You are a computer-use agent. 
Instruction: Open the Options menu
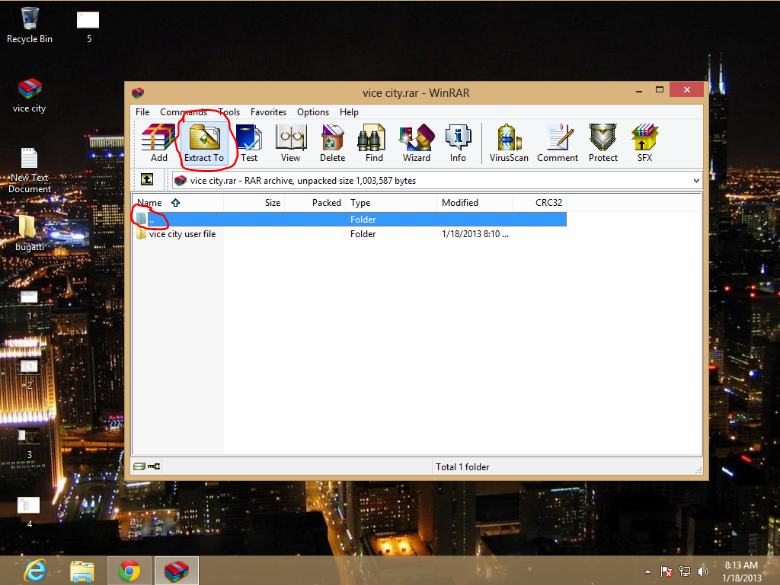(x=313, y=112)
